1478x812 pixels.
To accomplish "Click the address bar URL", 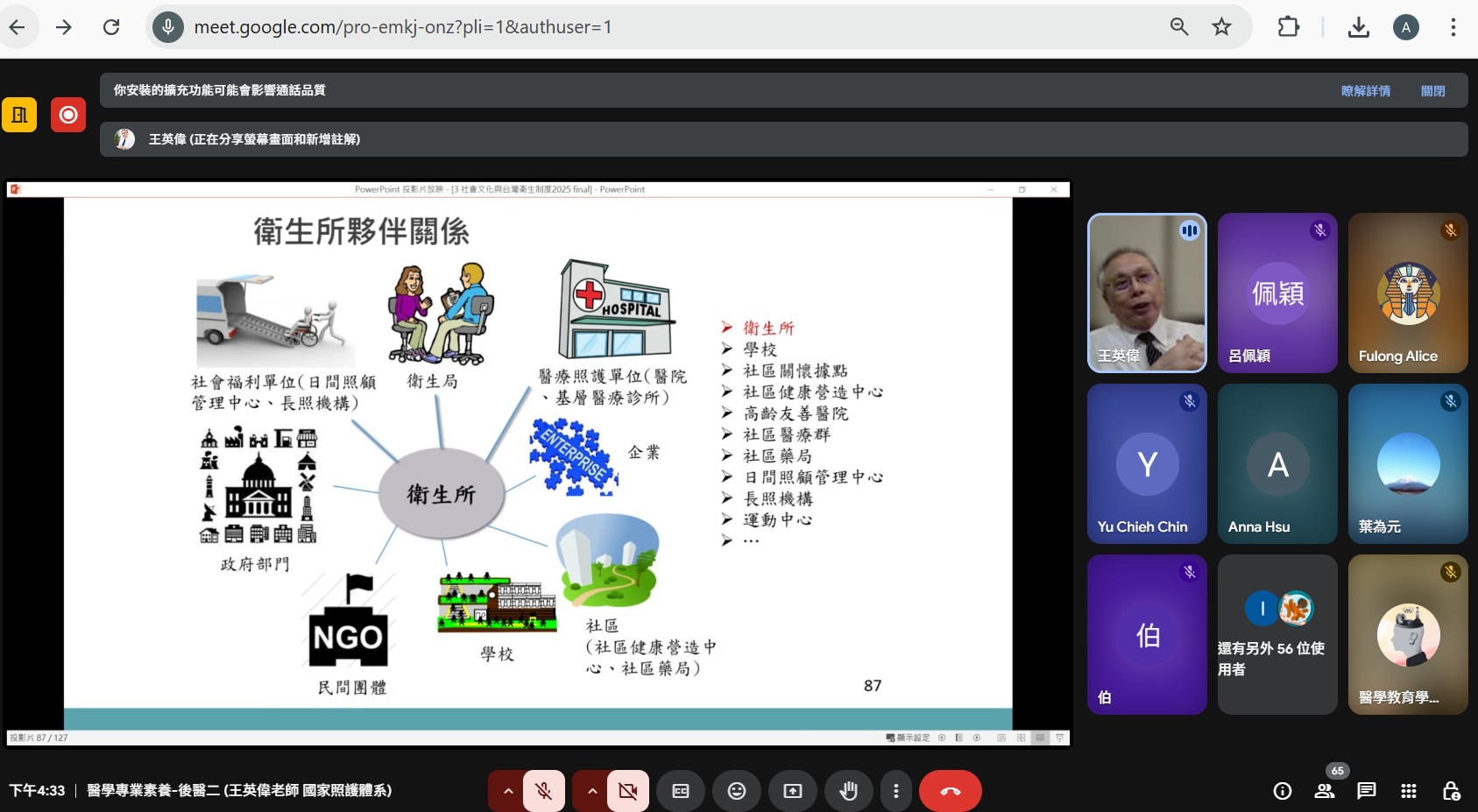I will pyautogui.click(x=403, y=27).
